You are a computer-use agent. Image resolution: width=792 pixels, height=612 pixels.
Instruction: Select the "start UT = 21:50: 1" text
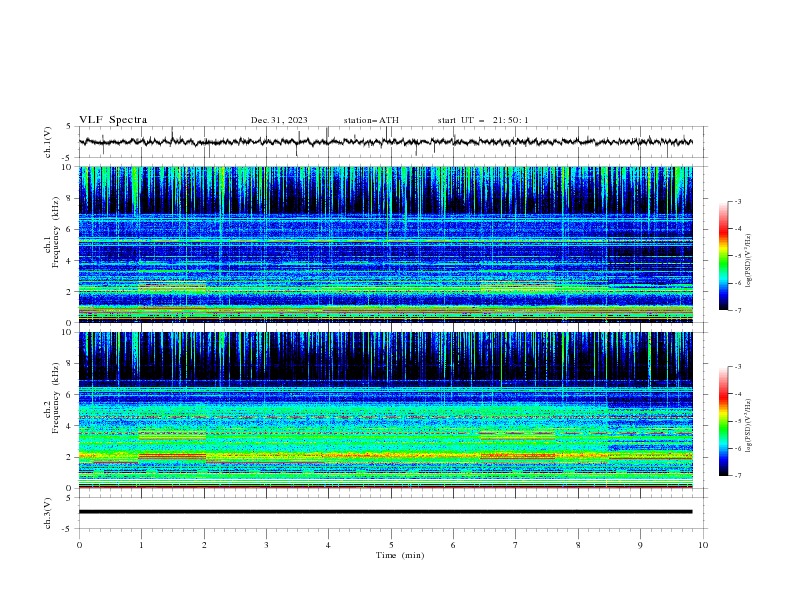point(482,120)
